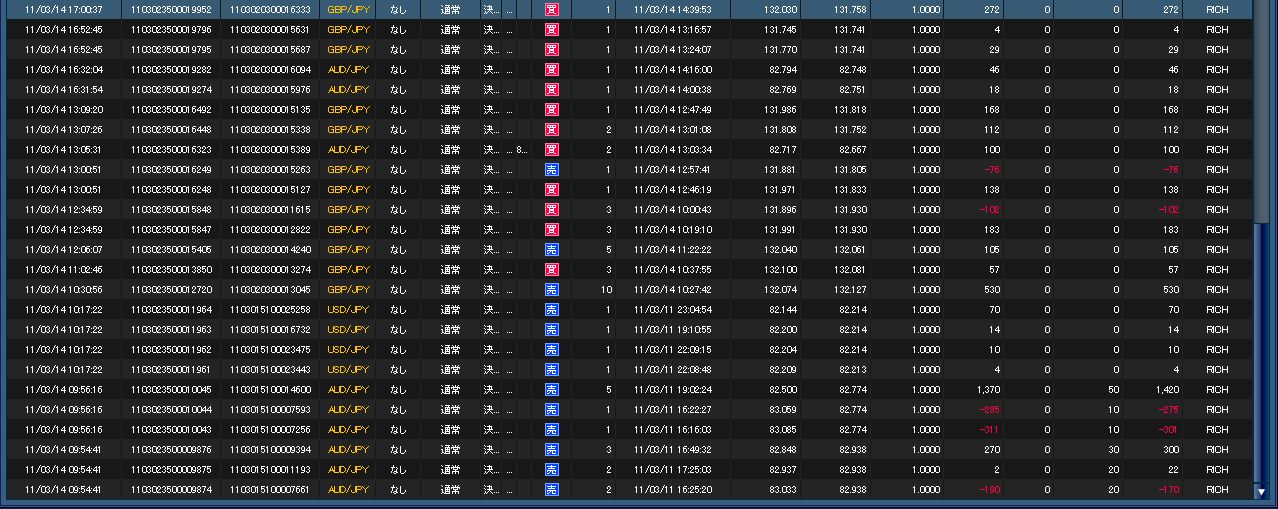Click the open time 11/03/14 10:00:43
The height and width of the screenshot is (509, 1278).
coord(672,210)
